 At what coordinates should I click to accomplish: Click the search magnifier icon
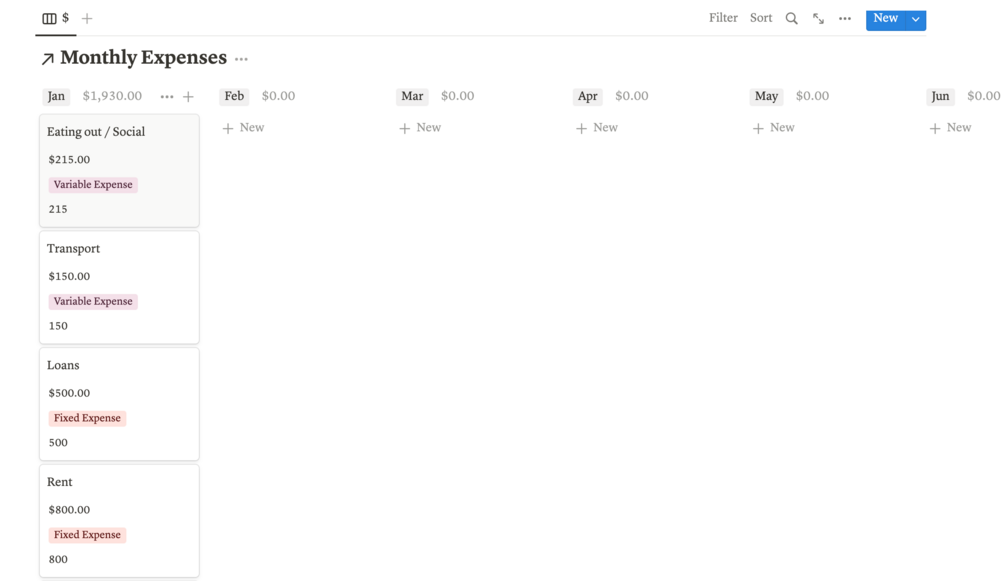pyautogui.click(x=792, y=19)
